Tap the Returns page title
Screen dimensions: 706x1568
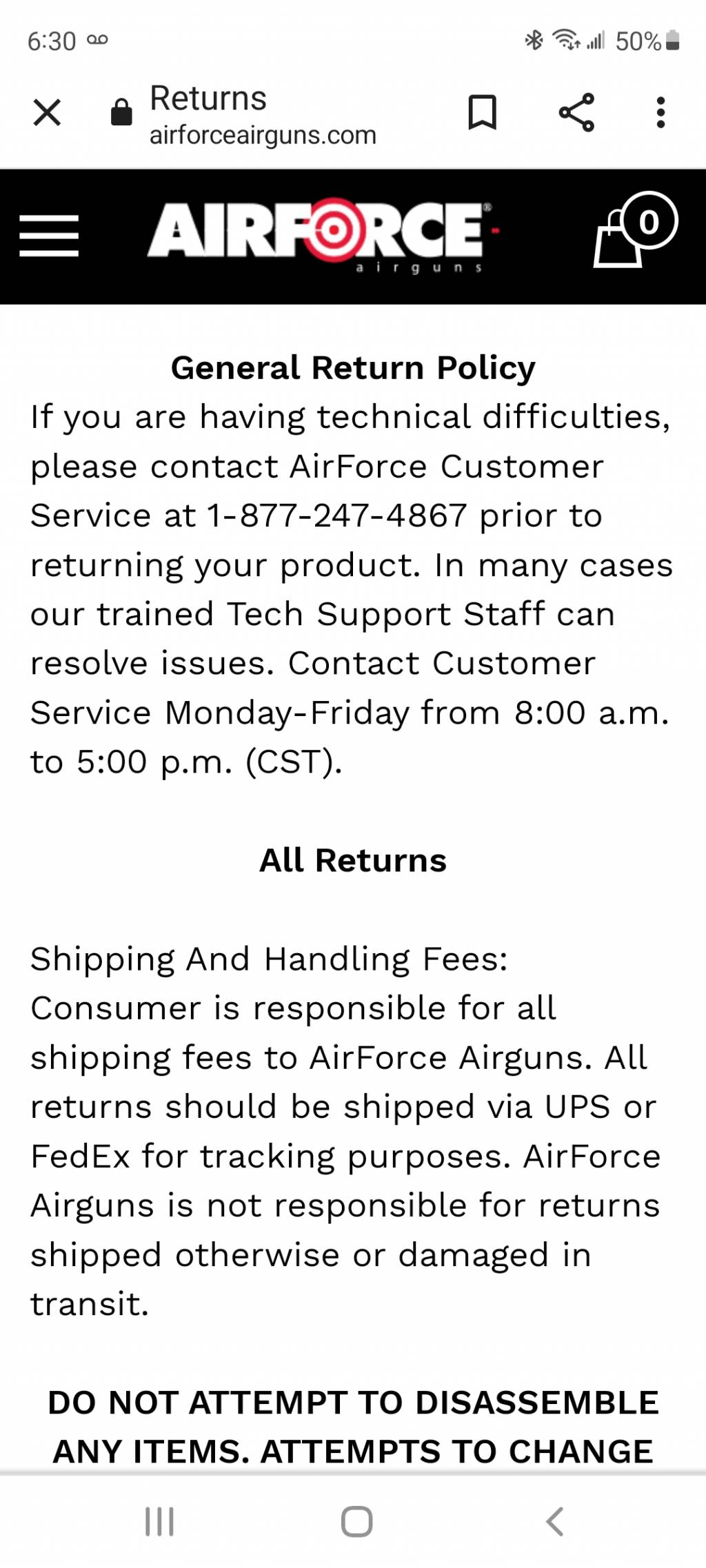[208, 98]
